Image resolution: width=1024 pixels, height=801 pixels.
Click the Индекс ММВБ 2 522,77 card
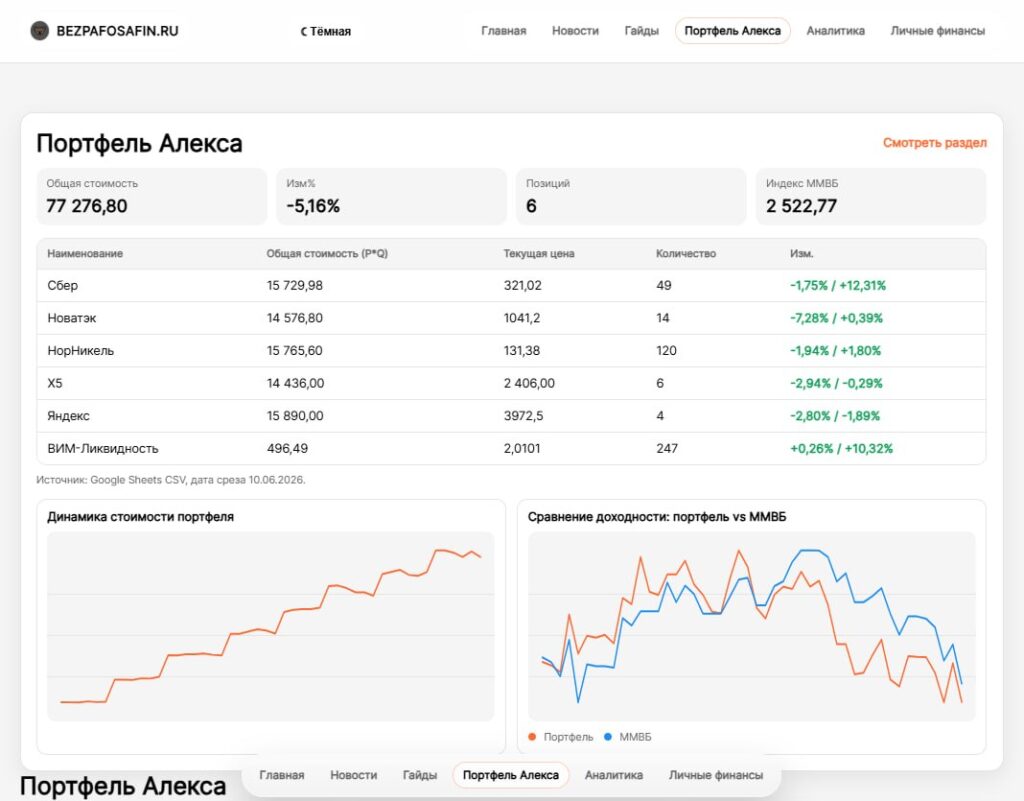(871, 196)
